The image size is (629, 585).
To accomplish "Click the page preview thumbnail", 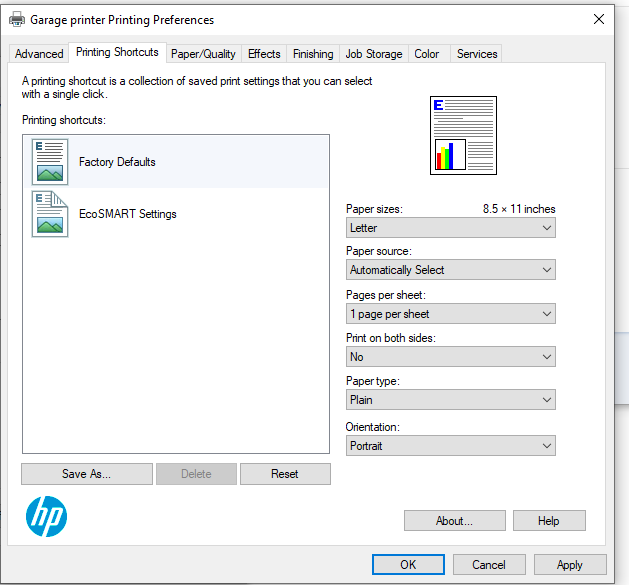I will pos(463,135).
